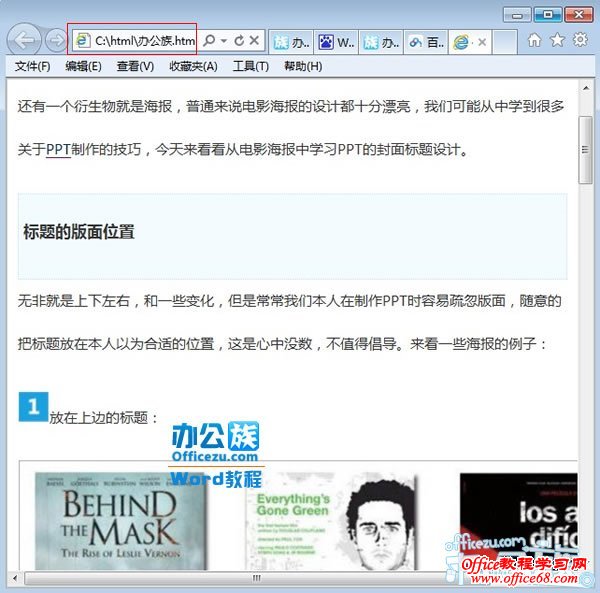Image resolution: width=600 pixels, height=593 pixels.
Task: Click the heading 标题的版面位置
Action: point(79,232)
